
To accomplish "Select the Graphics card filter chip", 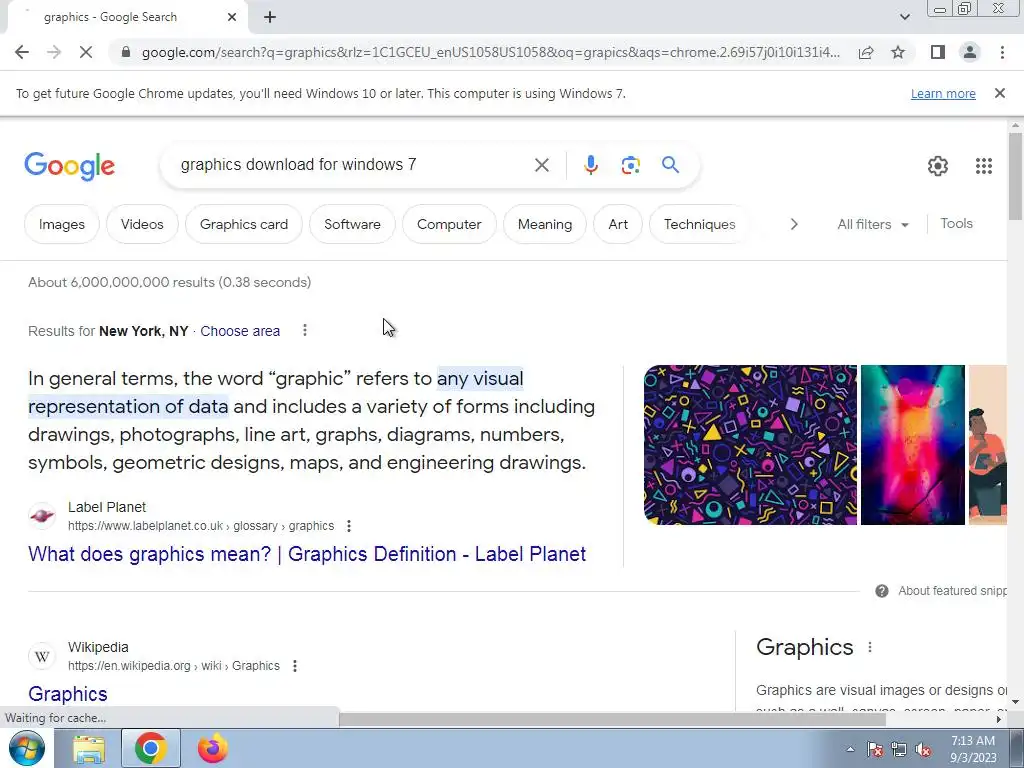I will (x=244, y=224).
